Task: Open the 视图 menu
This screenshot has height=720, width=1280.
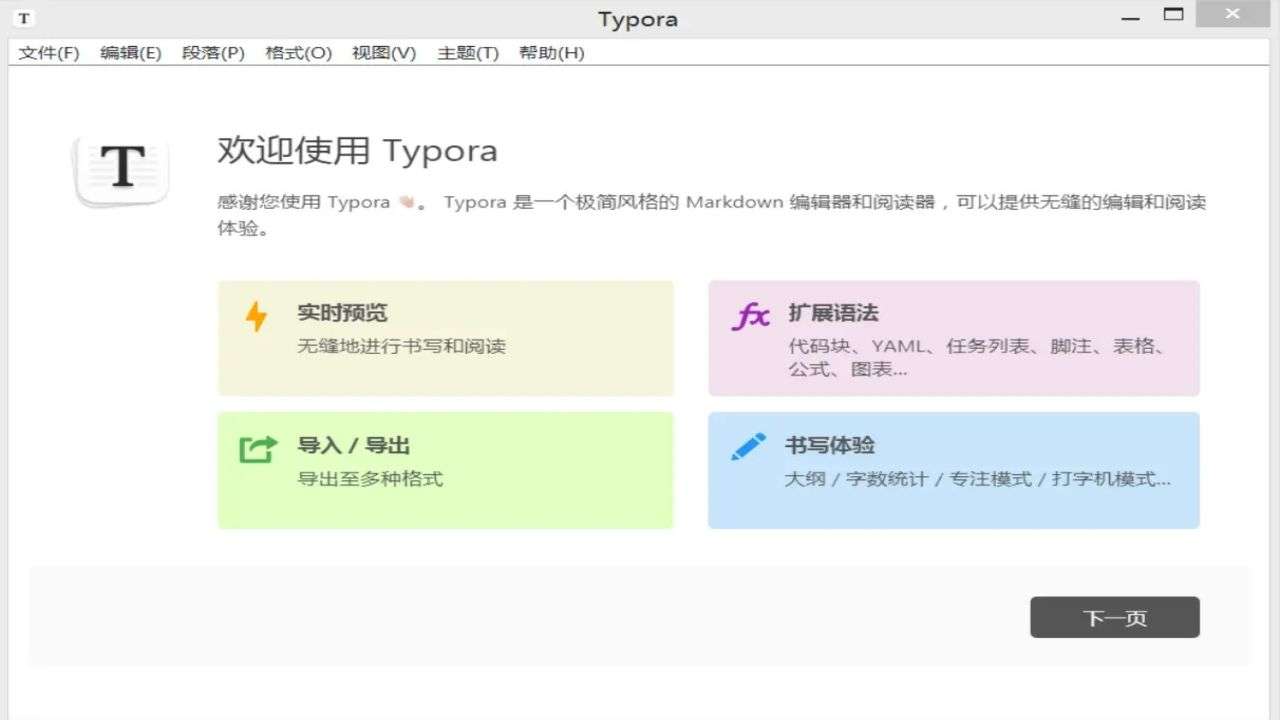Action: coord(383,53)
